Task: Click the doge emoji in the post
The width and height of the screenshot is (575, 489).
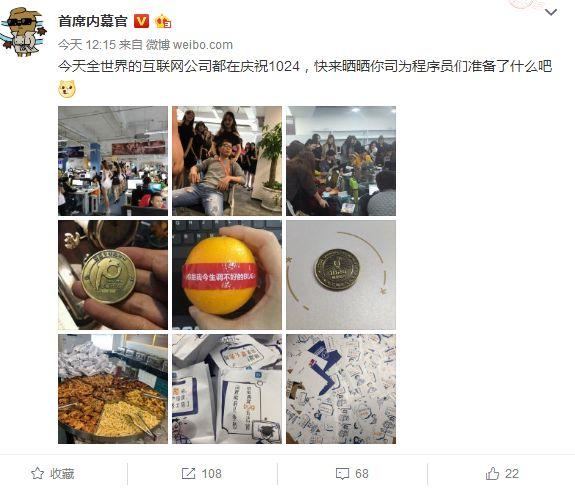Action: 67,89
